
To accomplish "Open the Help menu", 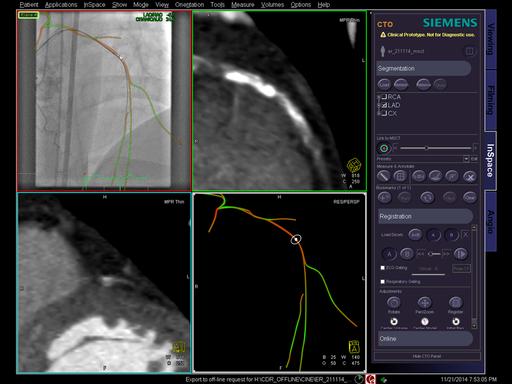I will tap(323, 5).
